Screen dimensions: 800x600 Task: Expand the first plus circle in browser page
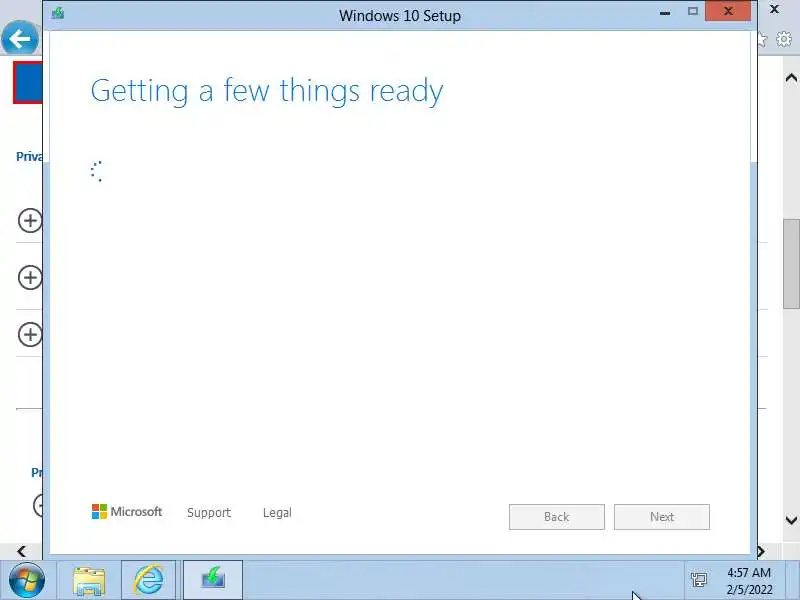click(30, 220)
